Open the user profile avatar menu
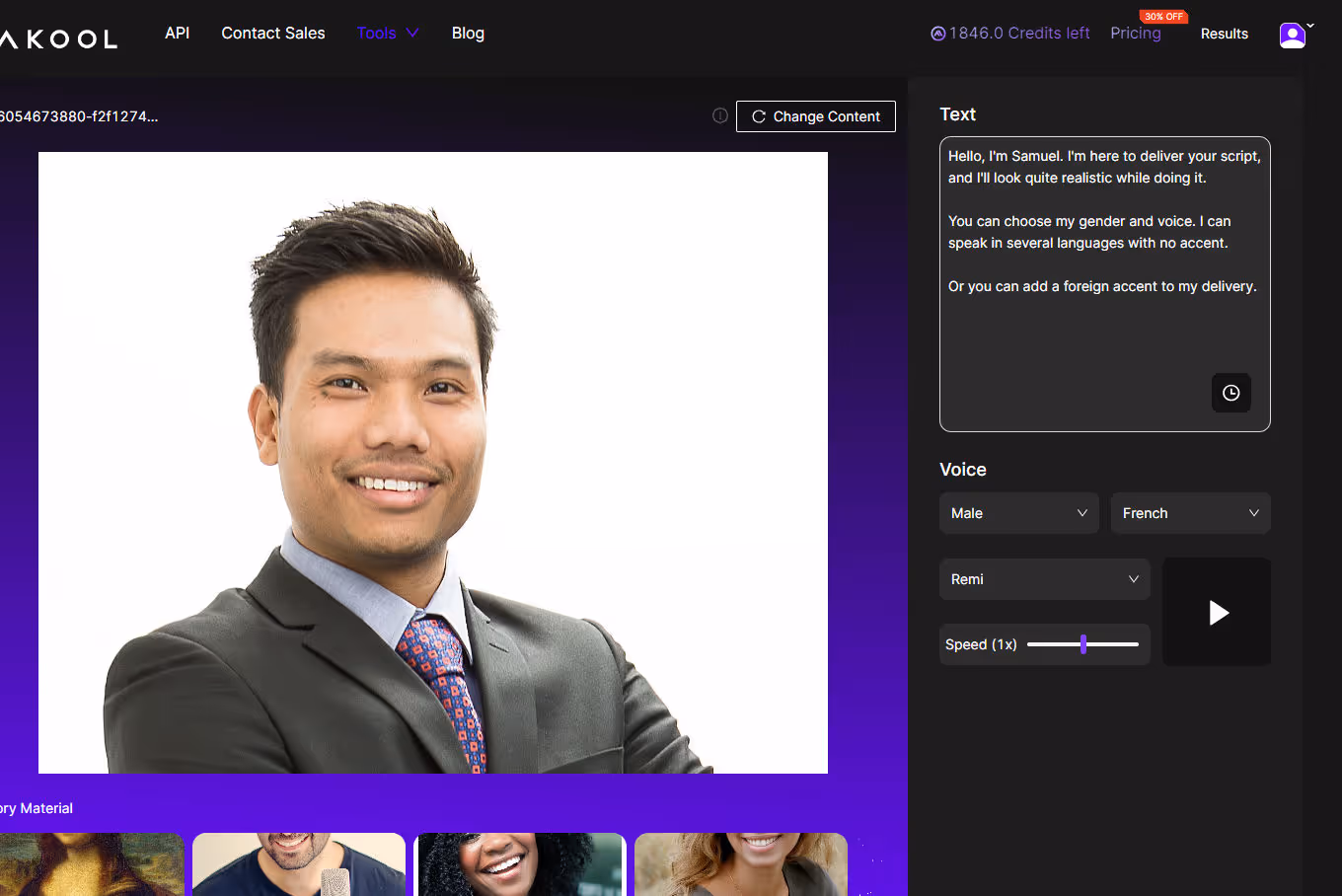1342x896 pixels. pos(1293,35)
